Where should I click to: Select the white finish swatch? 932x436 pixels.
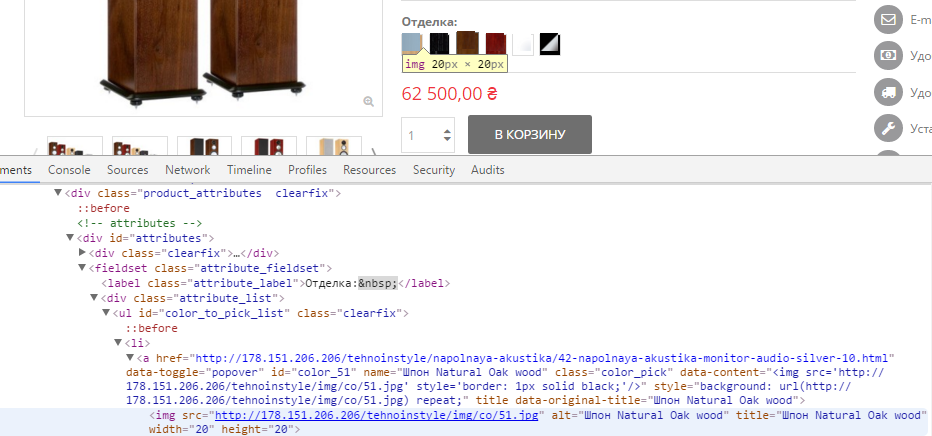pyautogui.click(x=523, y=45)
